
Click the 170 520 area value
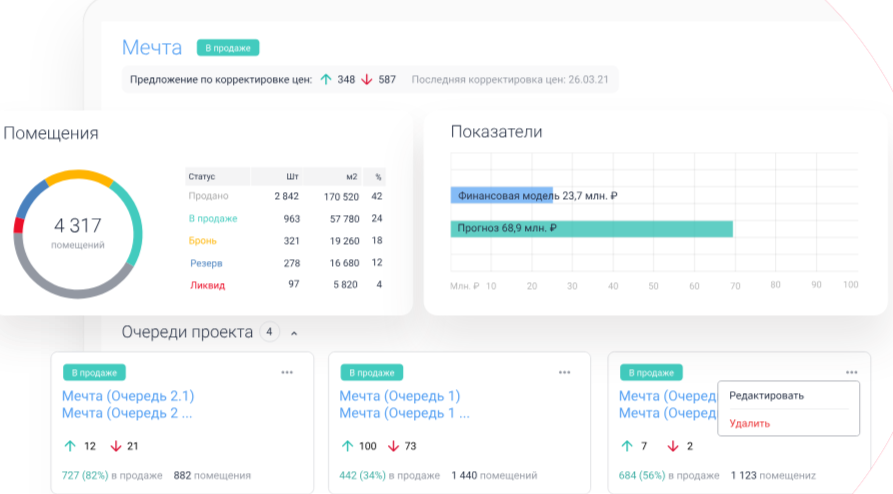[341, 197]
